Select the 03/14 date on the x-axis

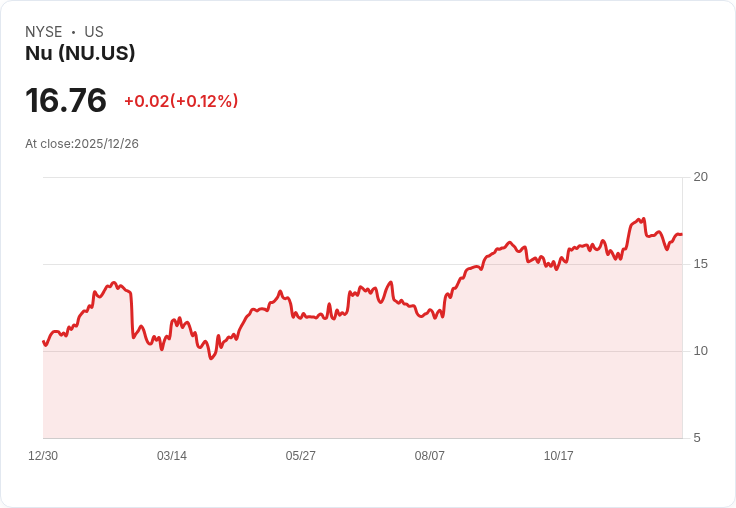click(x=172, y=456)
